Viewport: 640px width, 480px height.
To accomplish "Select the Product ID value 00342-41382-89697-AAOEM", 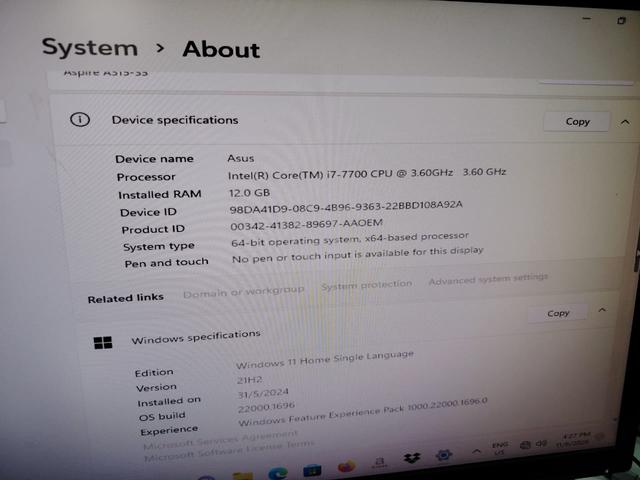I will (306, 224).
